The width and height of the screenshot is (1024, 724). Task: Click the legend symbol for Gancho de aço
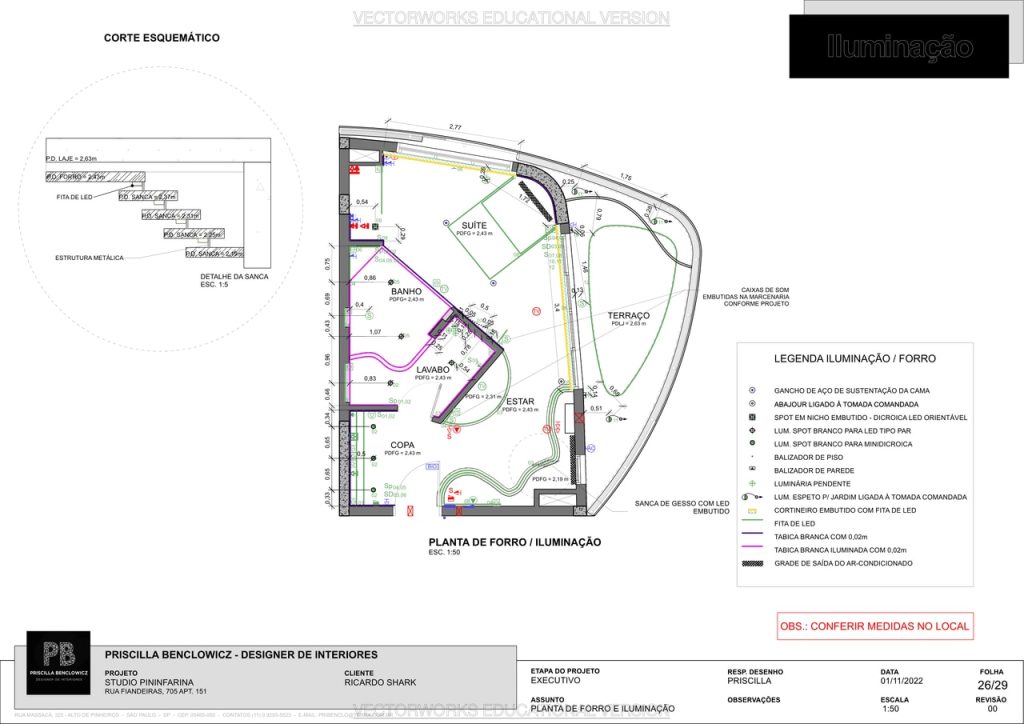coord(752,390)
